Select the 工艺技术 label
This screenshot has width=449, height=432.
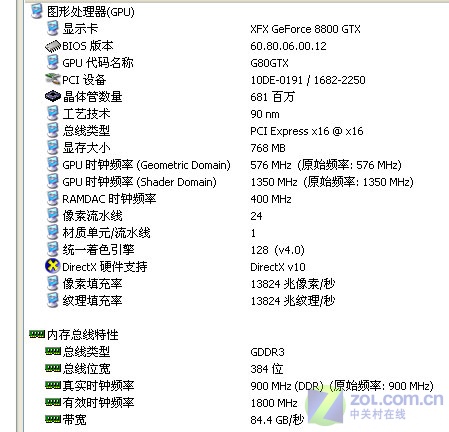pyautogui.click(x=86, y=114)
